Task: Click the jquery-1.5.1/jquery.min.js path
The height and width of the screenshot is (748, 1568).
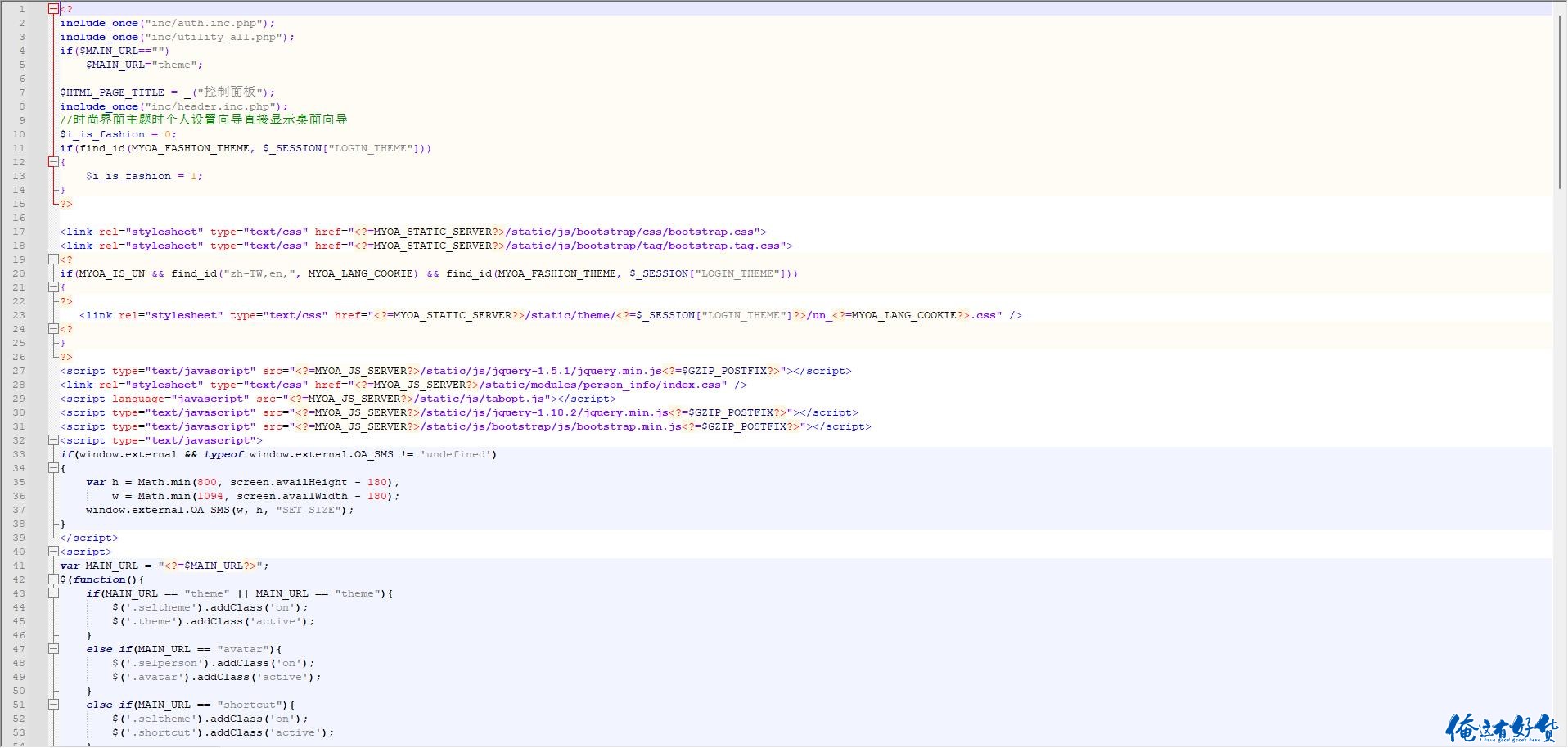Action: [541, 371]
